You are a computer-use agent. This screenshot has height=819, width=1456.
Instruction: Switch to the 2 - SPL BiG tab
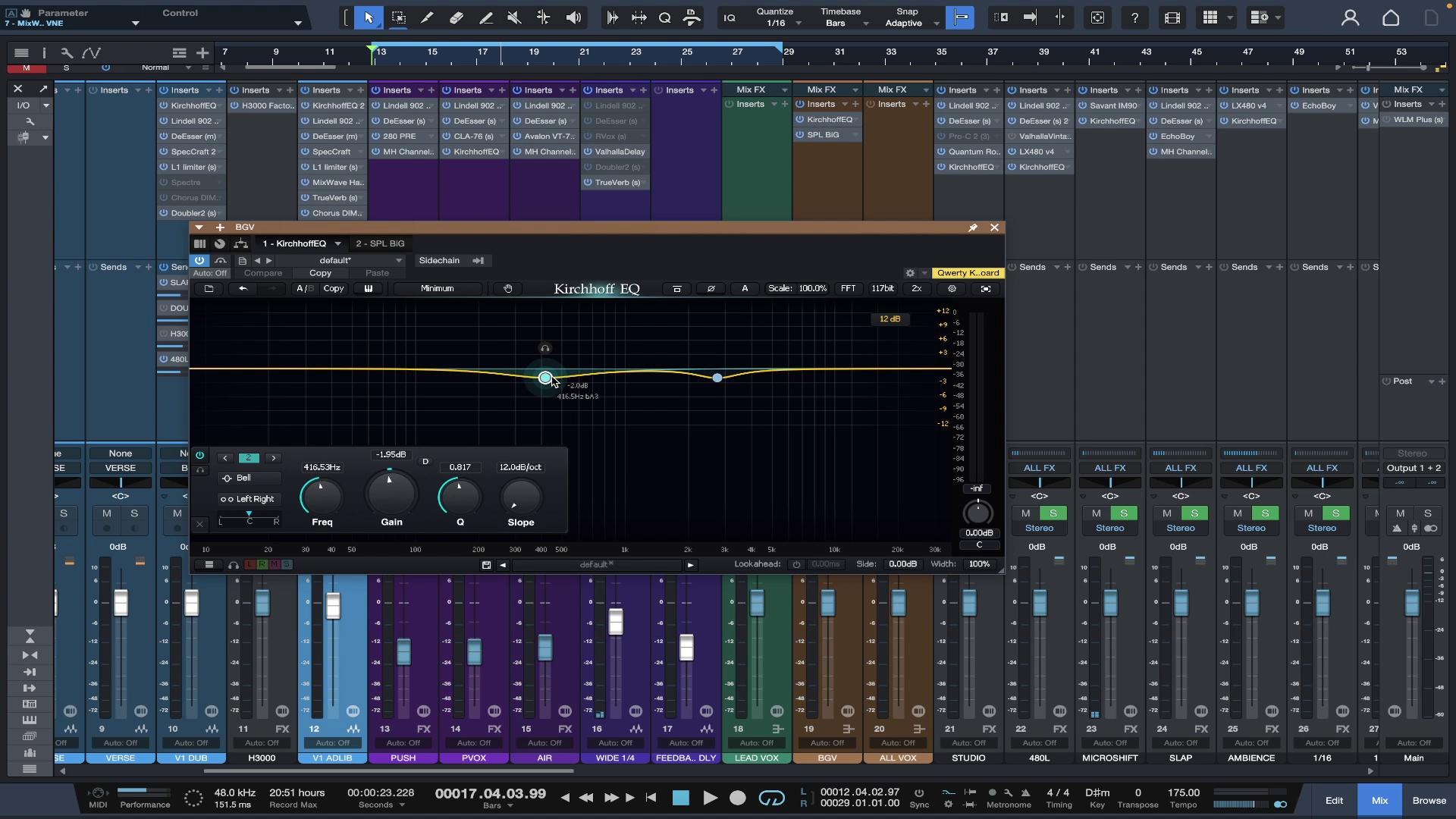point(380,243)
